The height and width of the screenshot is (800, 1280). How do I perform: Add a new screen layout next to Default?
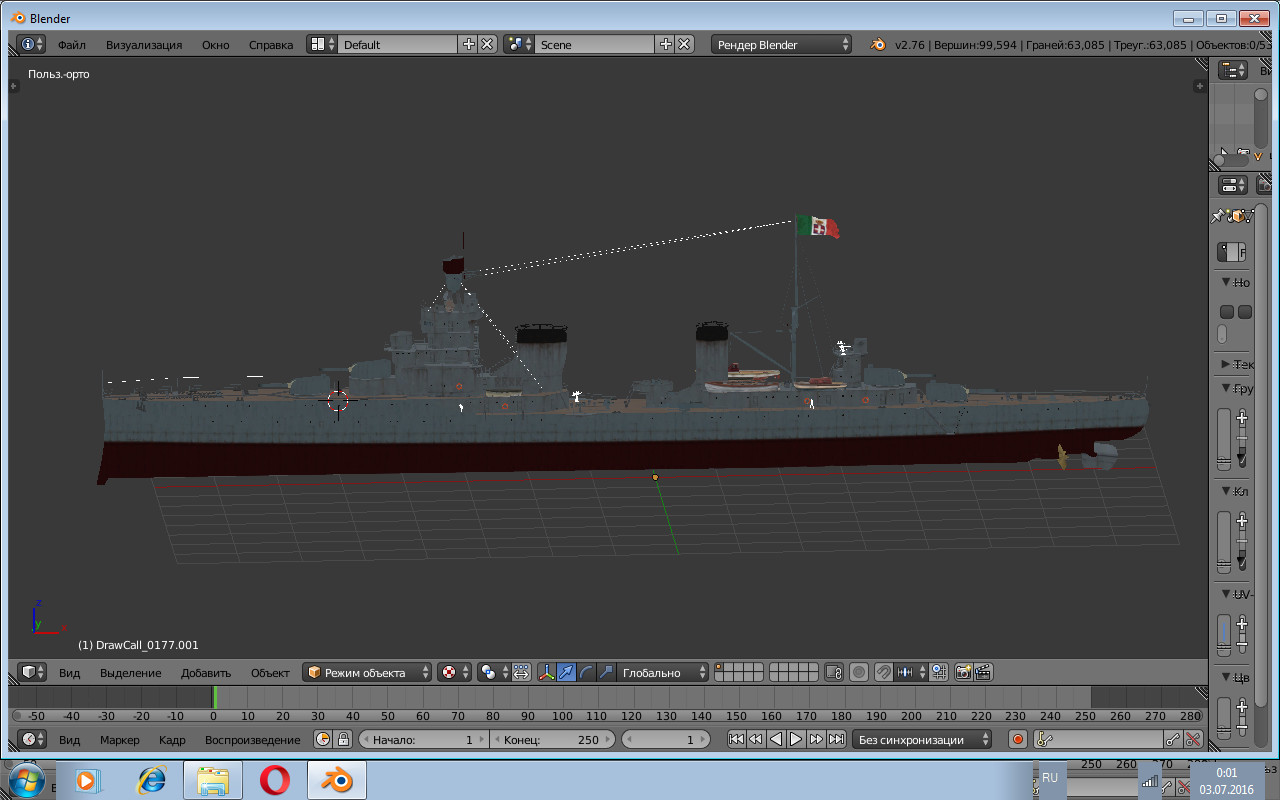468,44
